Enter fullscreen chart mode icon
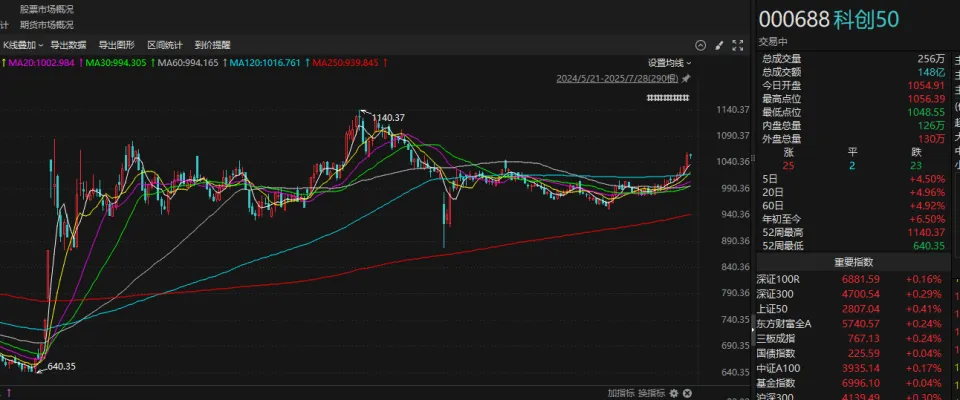This screenshot has width=960, height=400. click(x=738, y=45)
